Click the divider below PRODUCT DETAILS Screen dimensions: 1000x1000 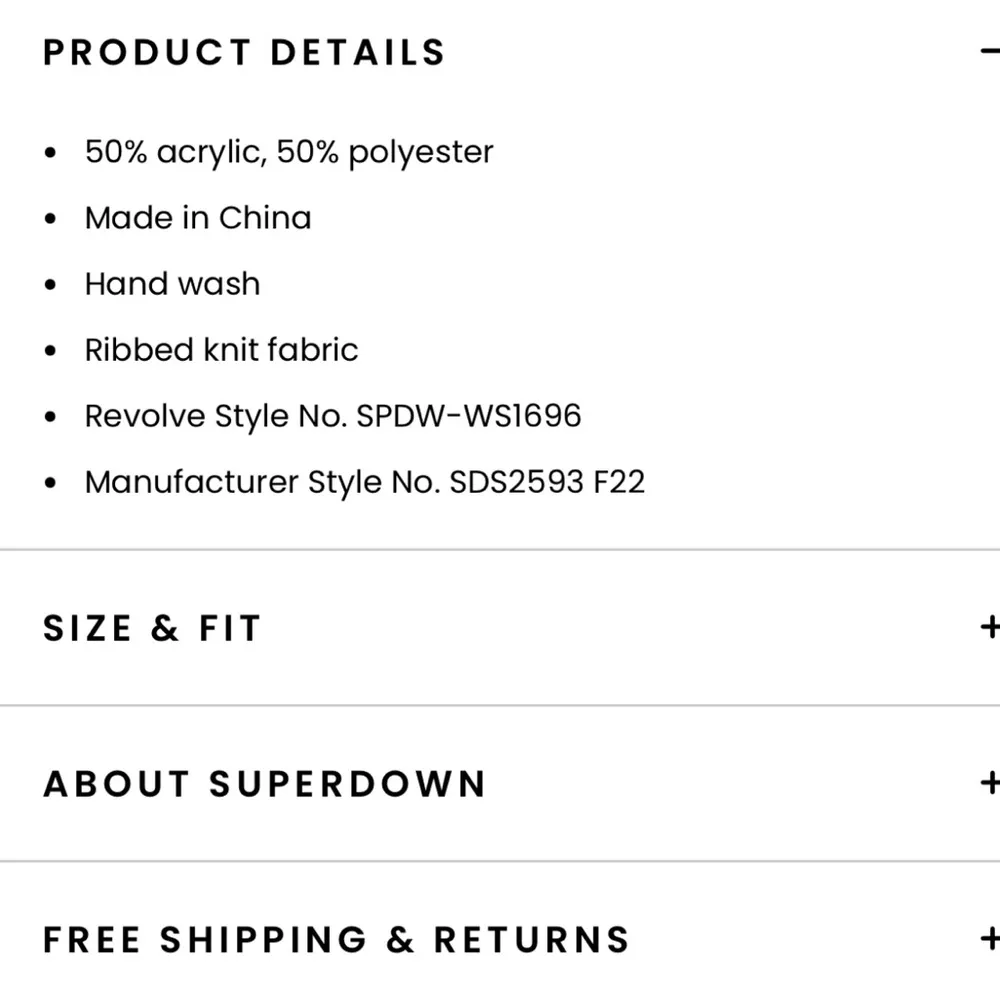click(500, 547)
